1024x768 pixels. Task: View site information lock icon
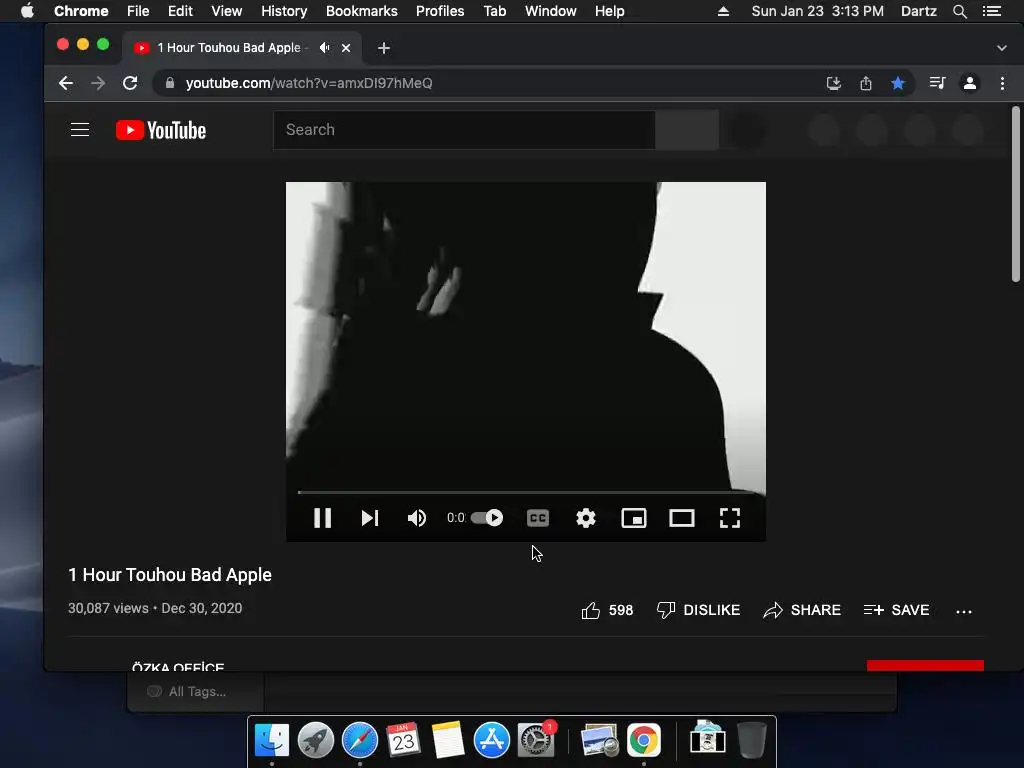170,83
